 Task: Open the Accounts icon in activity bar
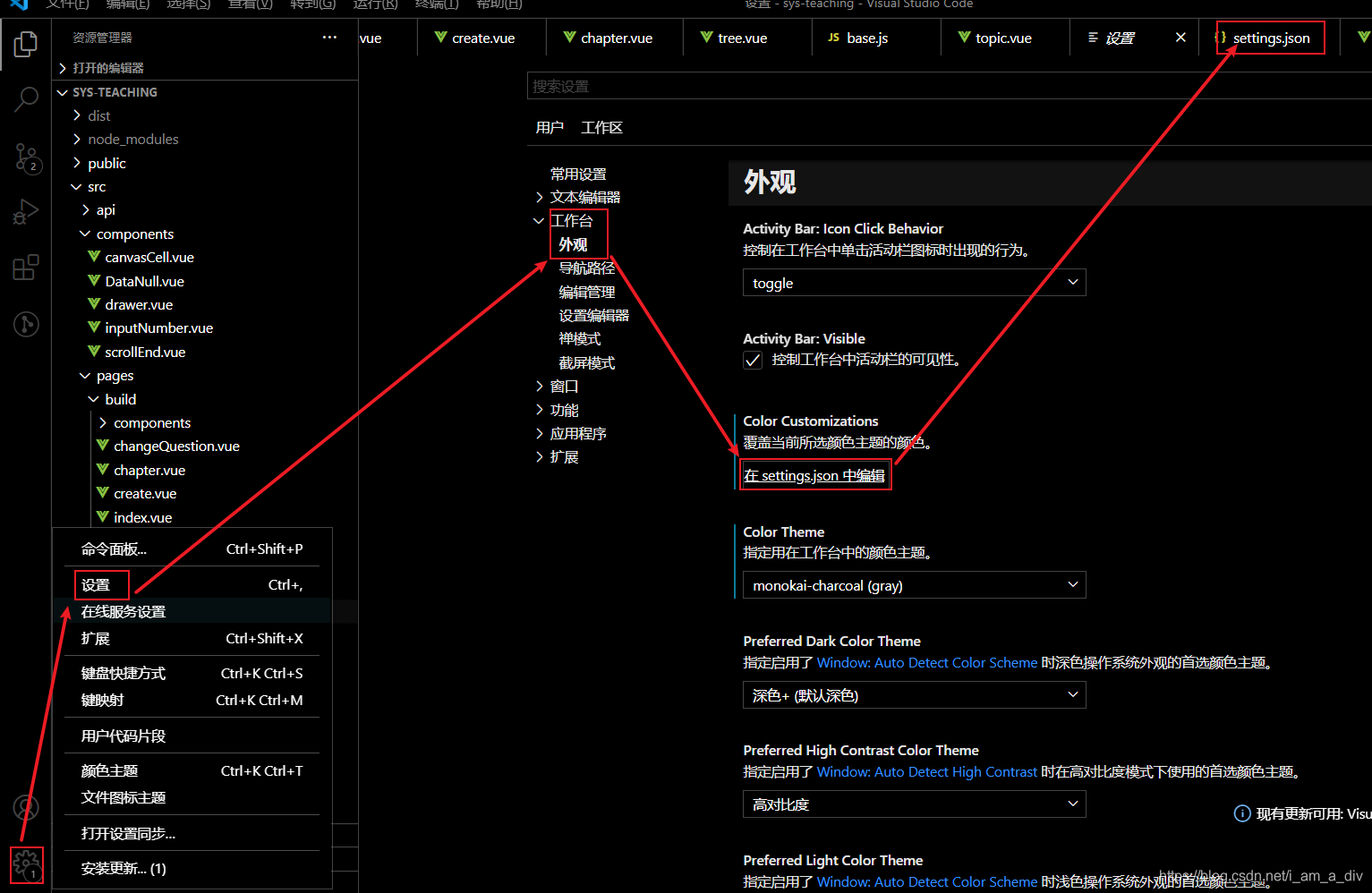(x=26, y=808)
